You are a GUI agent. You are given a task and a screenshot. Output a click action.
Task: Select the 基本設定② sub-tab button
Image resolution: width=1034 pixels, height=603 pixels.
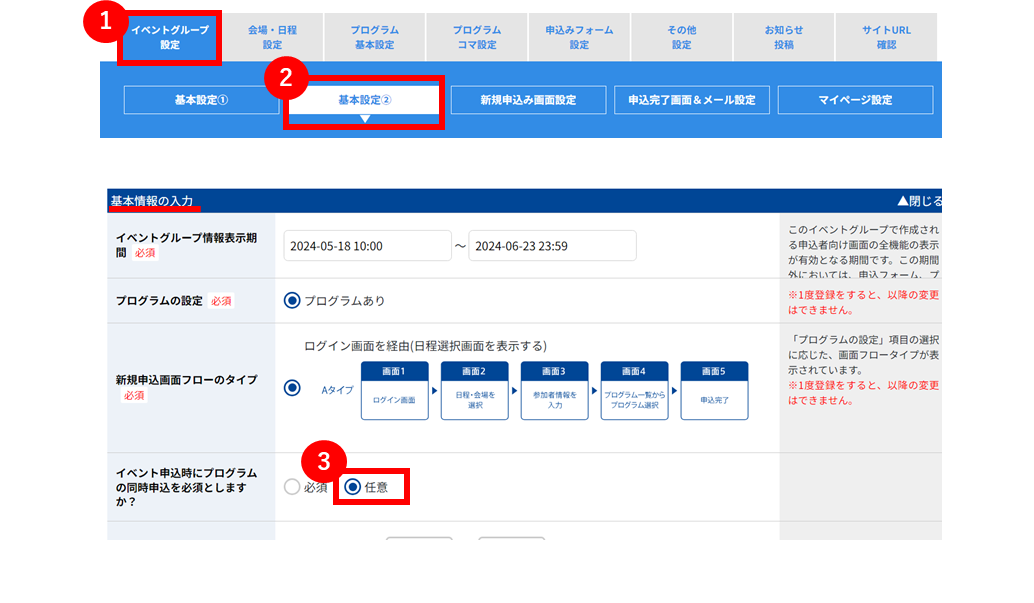(365, 100)
